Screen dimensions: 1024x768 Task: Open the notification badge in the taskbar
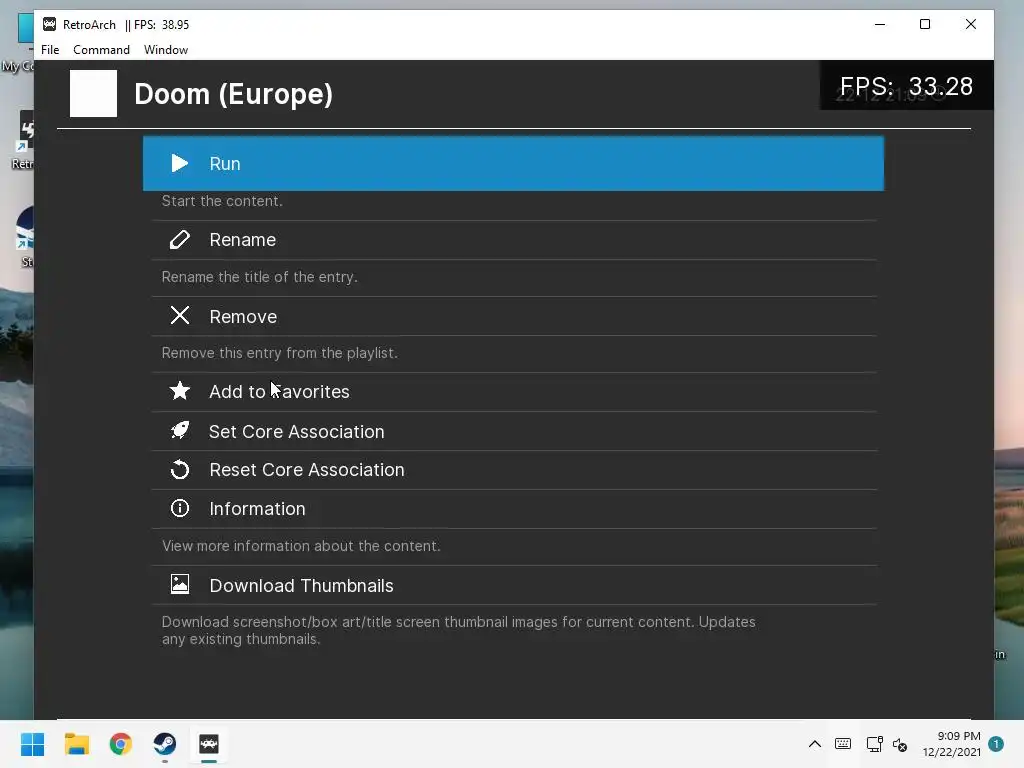click(x=996, y=744)
